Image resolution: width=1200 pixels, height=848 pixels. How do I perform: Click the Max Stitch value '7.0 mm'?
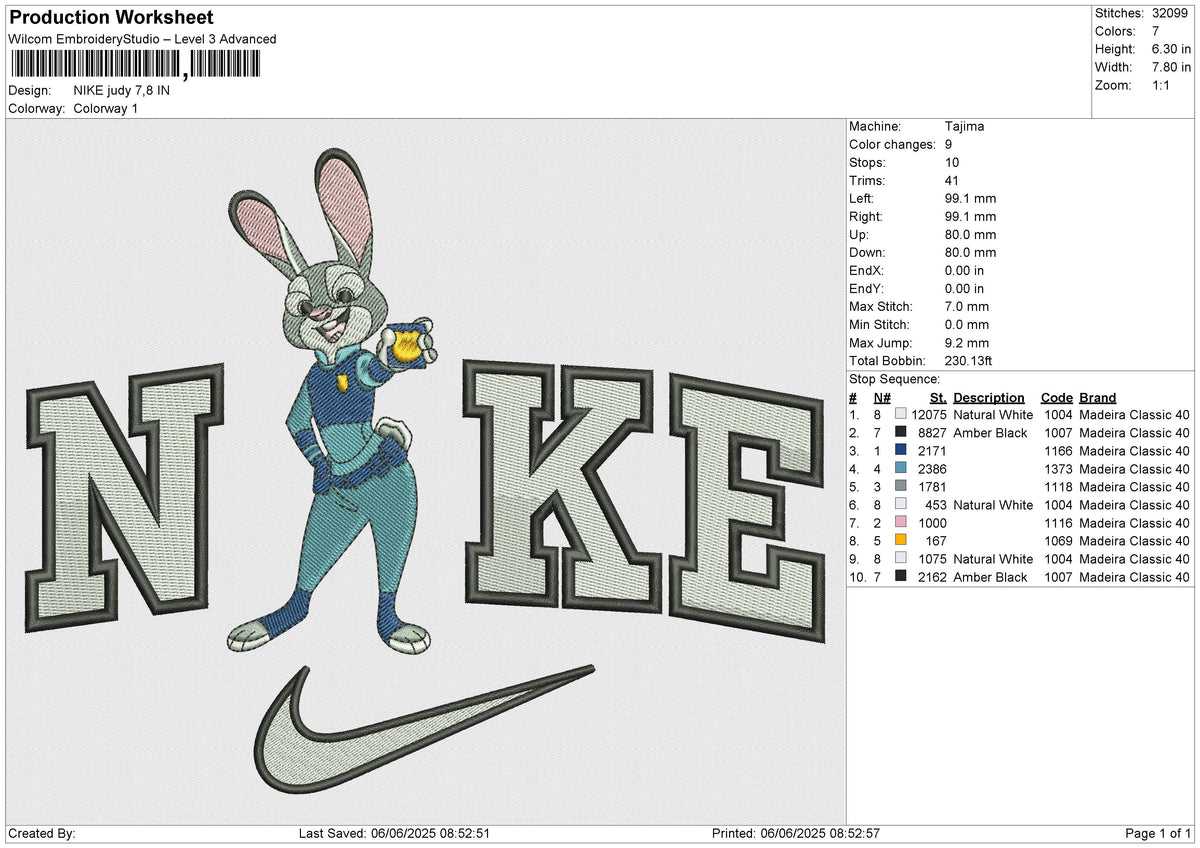(967, 307)
